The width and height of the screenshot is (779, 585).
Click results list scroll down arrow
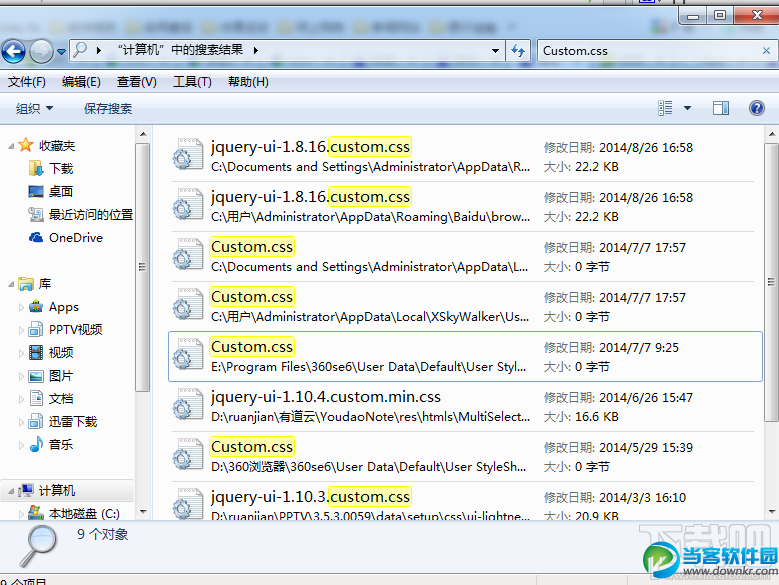pyautogui.click(x=772, y=512)
